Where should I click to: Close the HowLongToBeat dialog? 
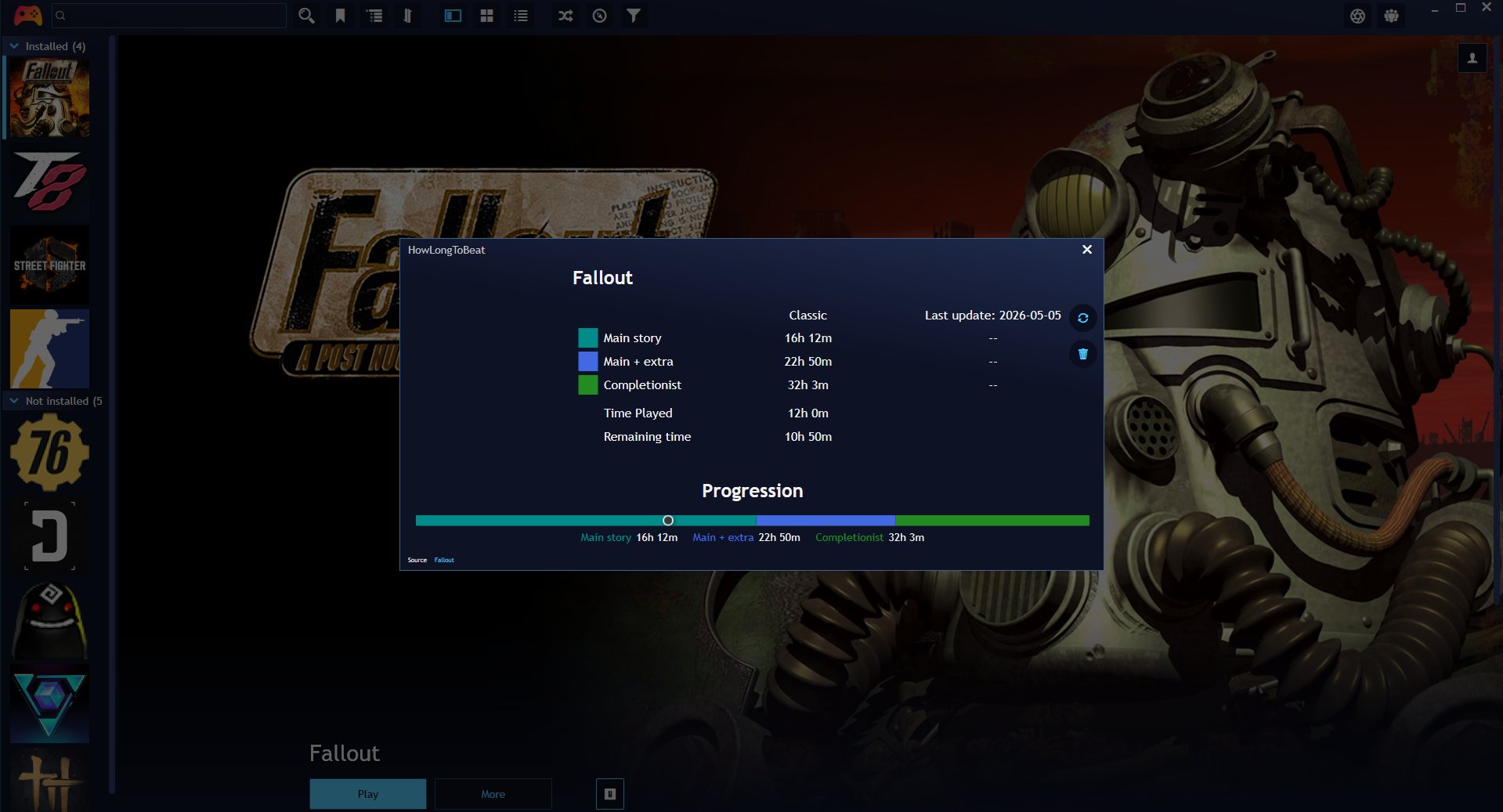(1087, 250)
